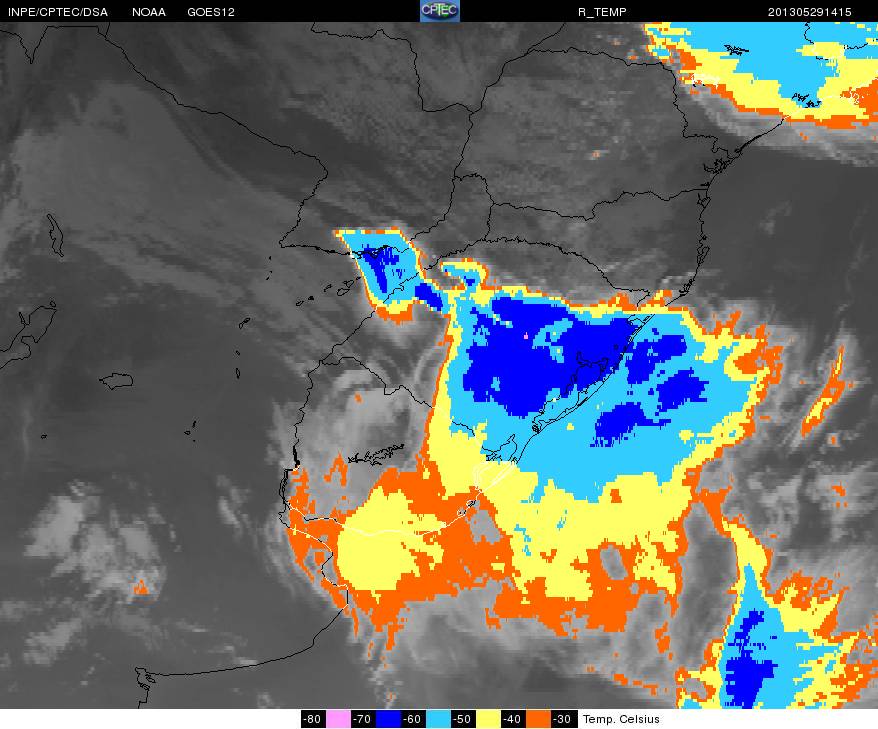Click the -50 legend value

pos(463,719)
